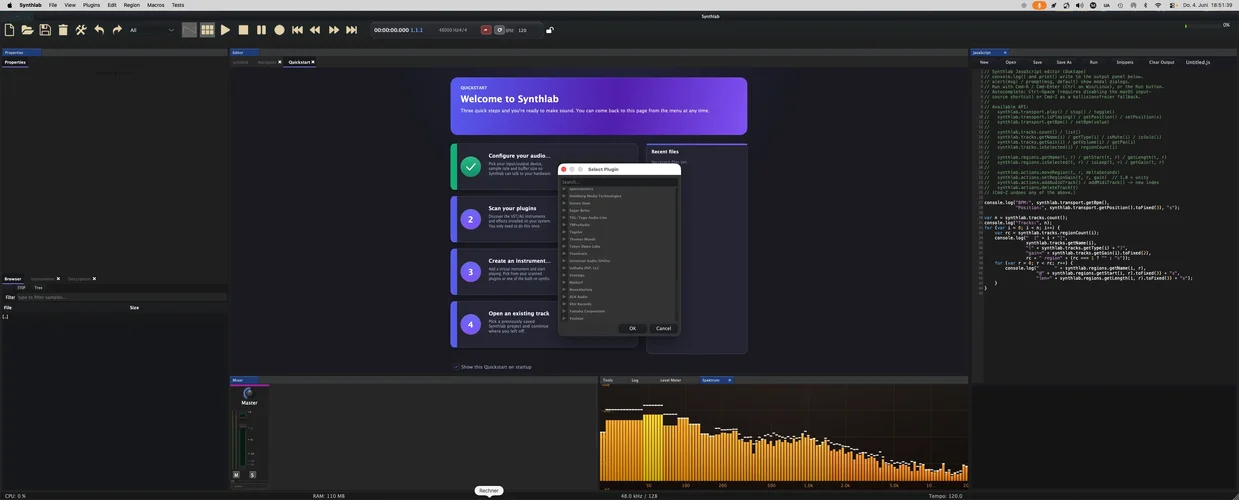
Task: Click the Search field in Select Plugin
Action: click(x=618, y=182)
